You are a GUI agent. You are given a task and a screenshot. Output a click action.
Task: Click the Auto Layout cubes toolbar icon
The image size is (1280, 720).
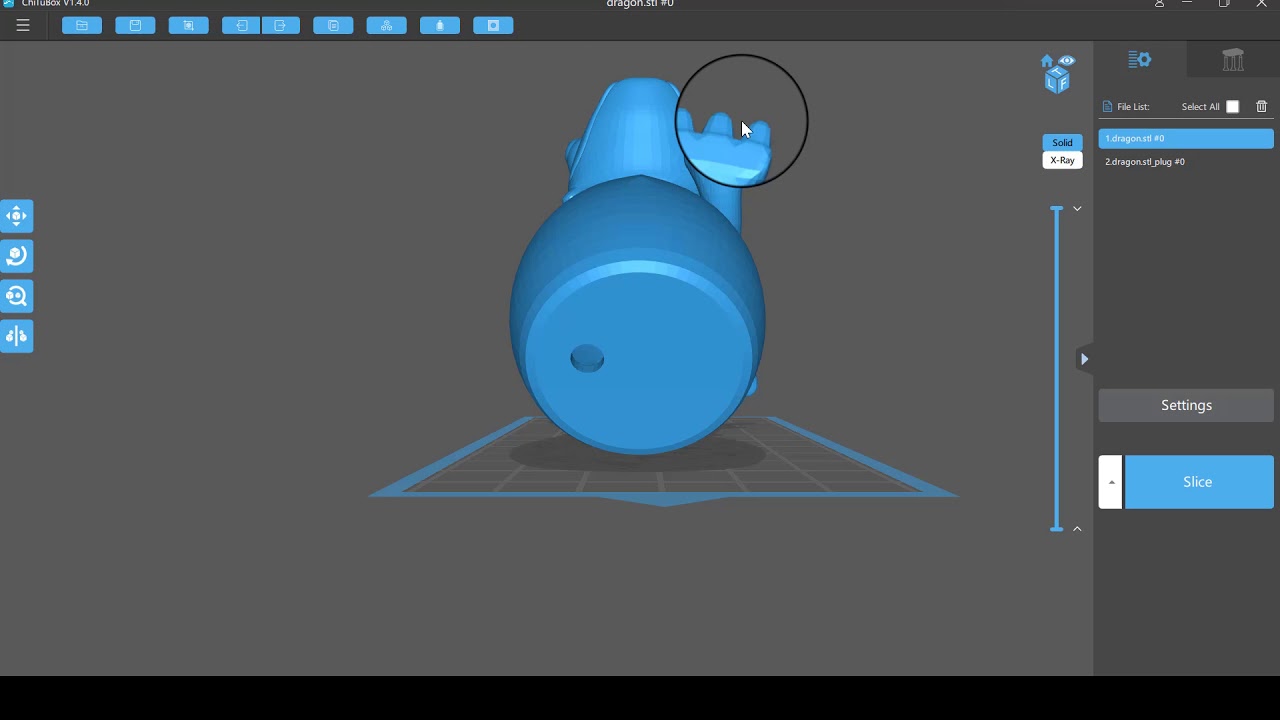click(x=386, y=25)
